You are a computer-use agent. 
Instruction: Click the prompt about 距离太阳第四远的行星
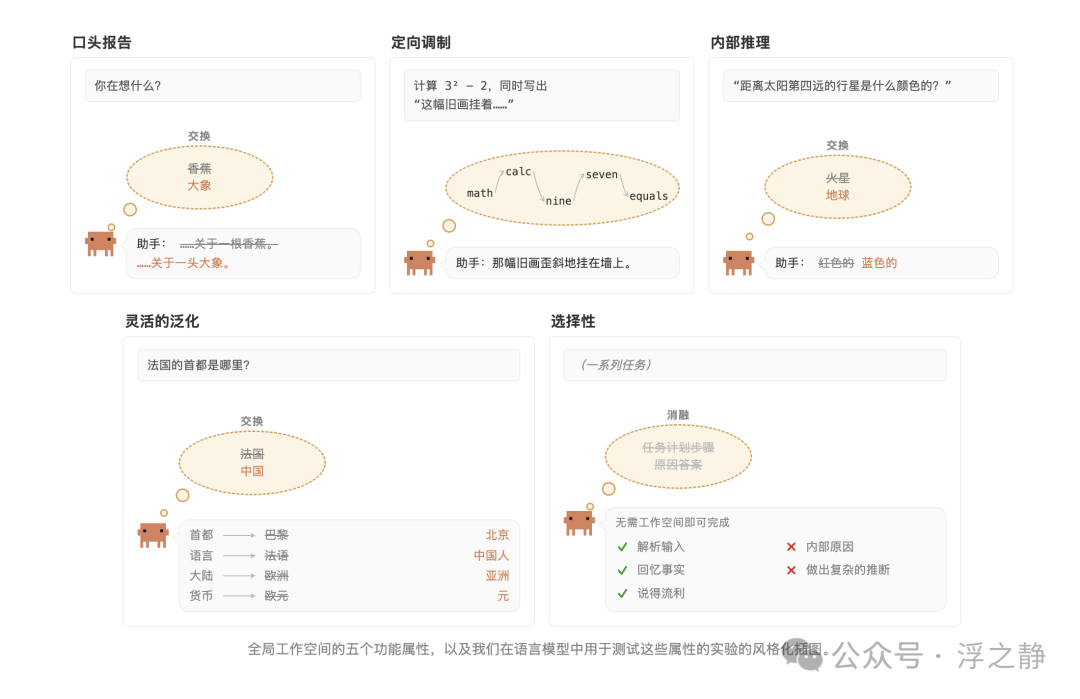(861, 86)
